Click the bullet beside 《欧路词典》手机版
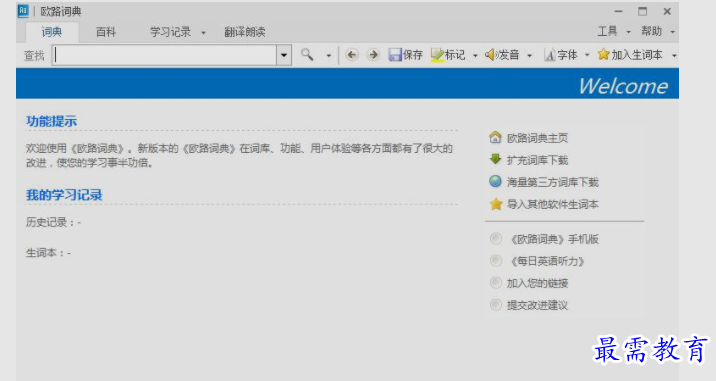The width and height of the screenshot is (716, 381). 495,238
